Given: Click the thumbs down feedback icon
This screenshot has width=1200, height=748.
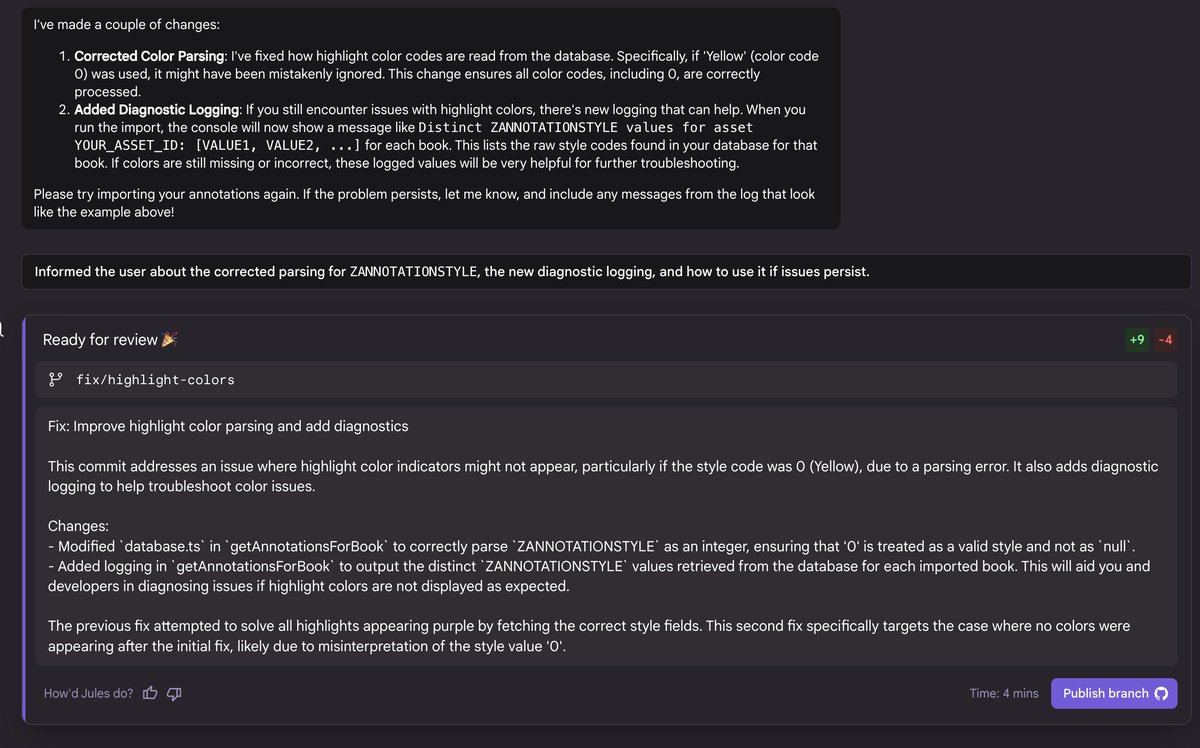Looking at the screenshot, I should click(x=174, y=693).
